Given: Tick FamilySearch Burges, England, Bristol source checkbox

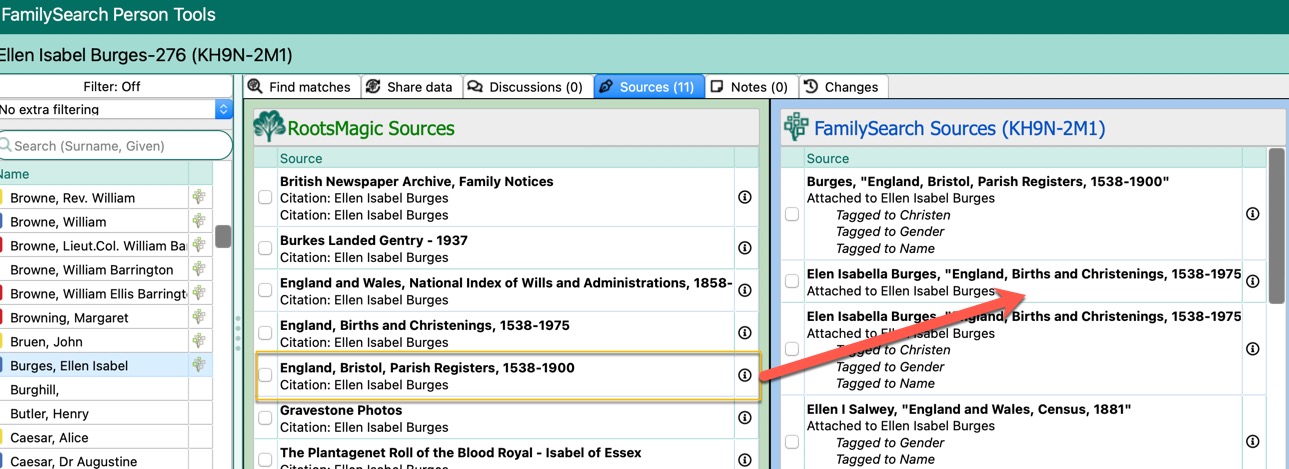Looking at the screenshot, I should click(792, 214).
